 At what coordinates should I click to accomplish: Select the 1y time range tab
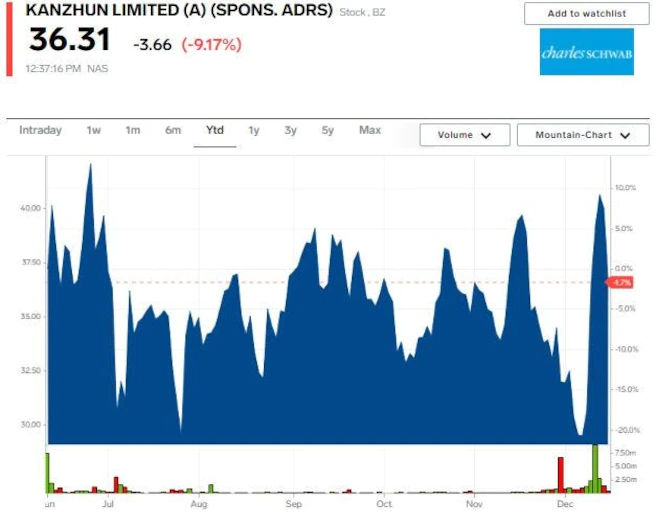click(254, 130)
